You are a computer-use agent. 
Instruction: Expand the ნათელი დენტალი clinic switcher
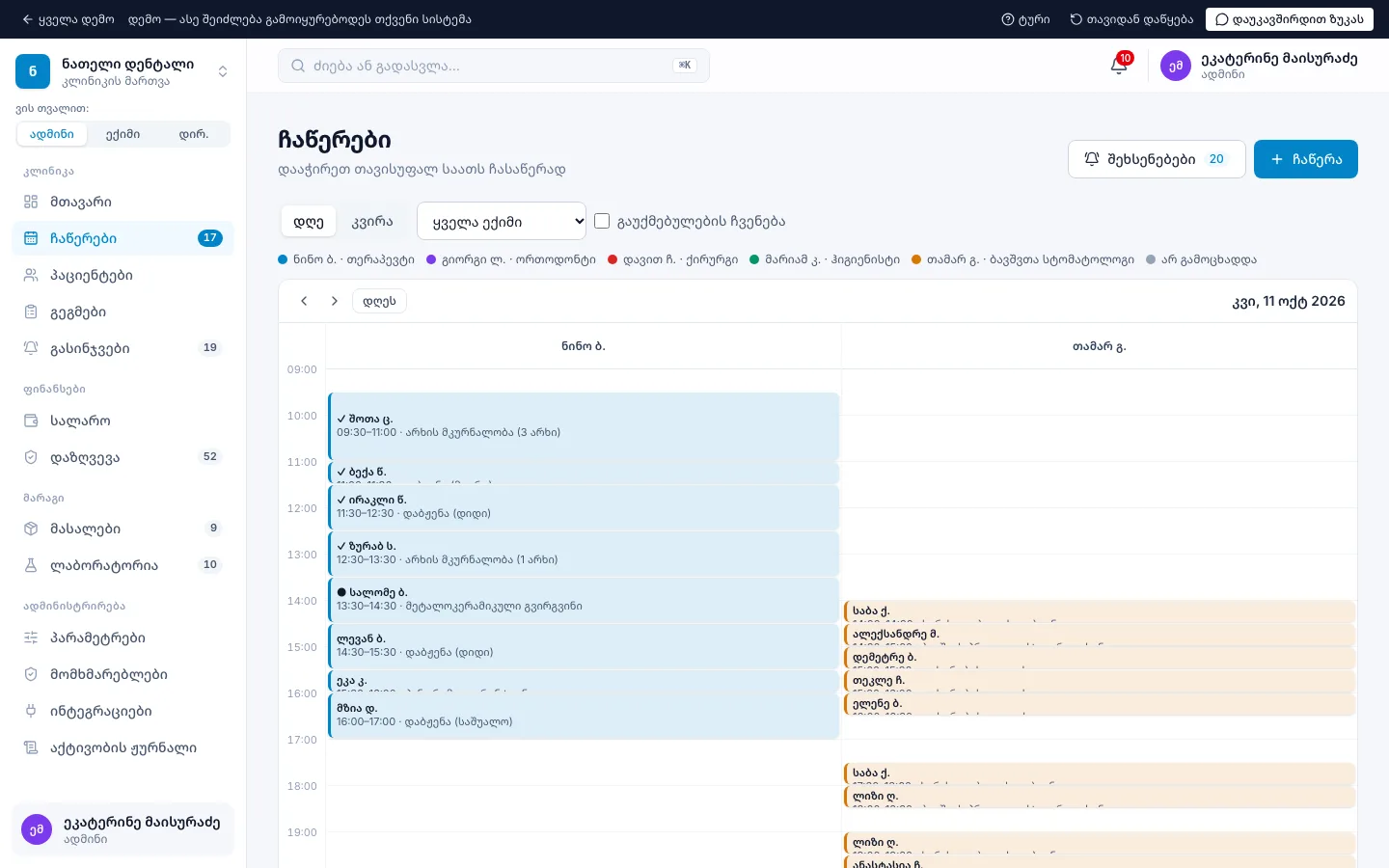click(x=223, y=71)
